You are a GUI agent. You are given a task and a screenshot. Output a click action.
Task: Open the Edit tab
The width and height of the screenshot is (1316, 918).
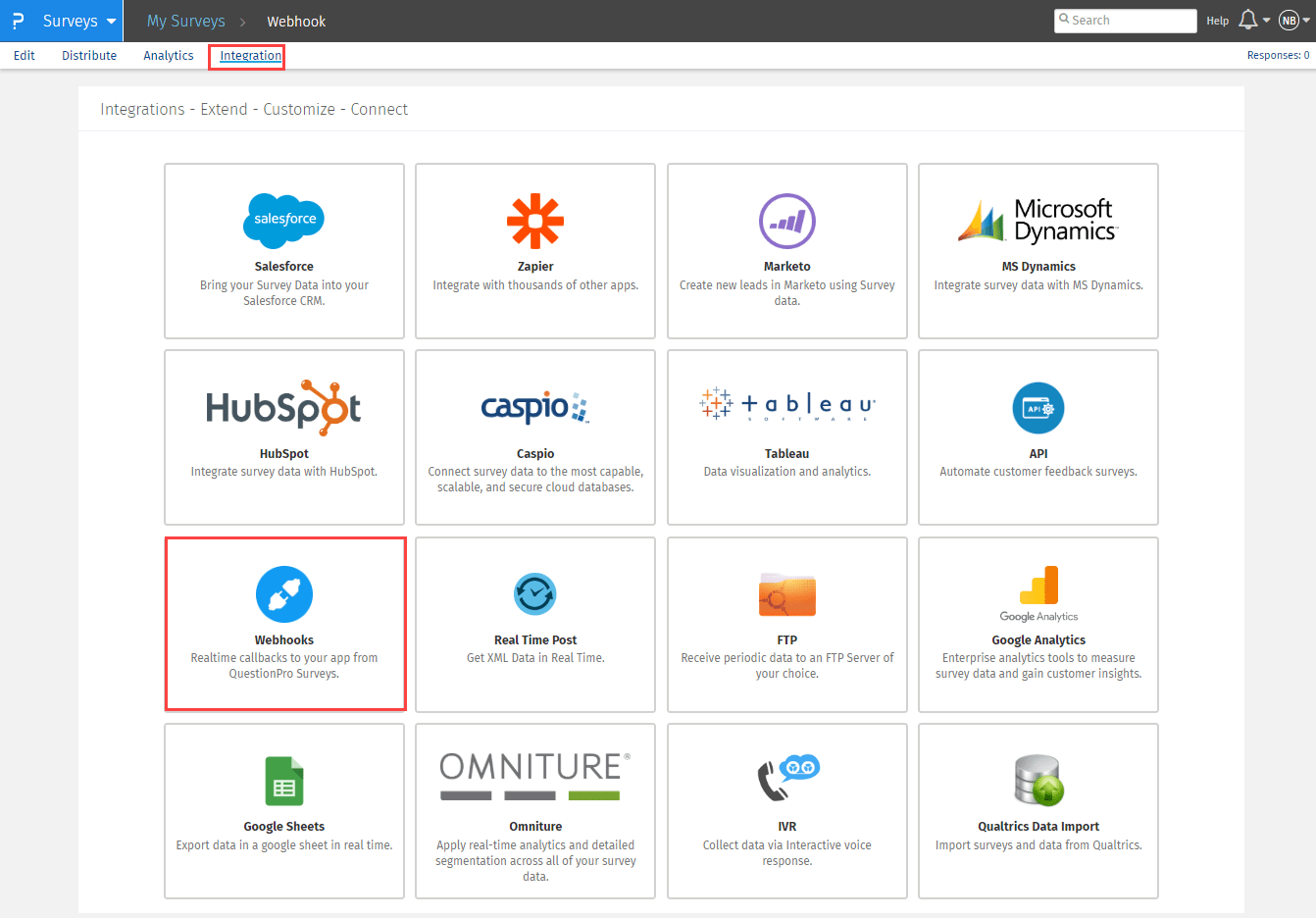(x=25, y=56)
